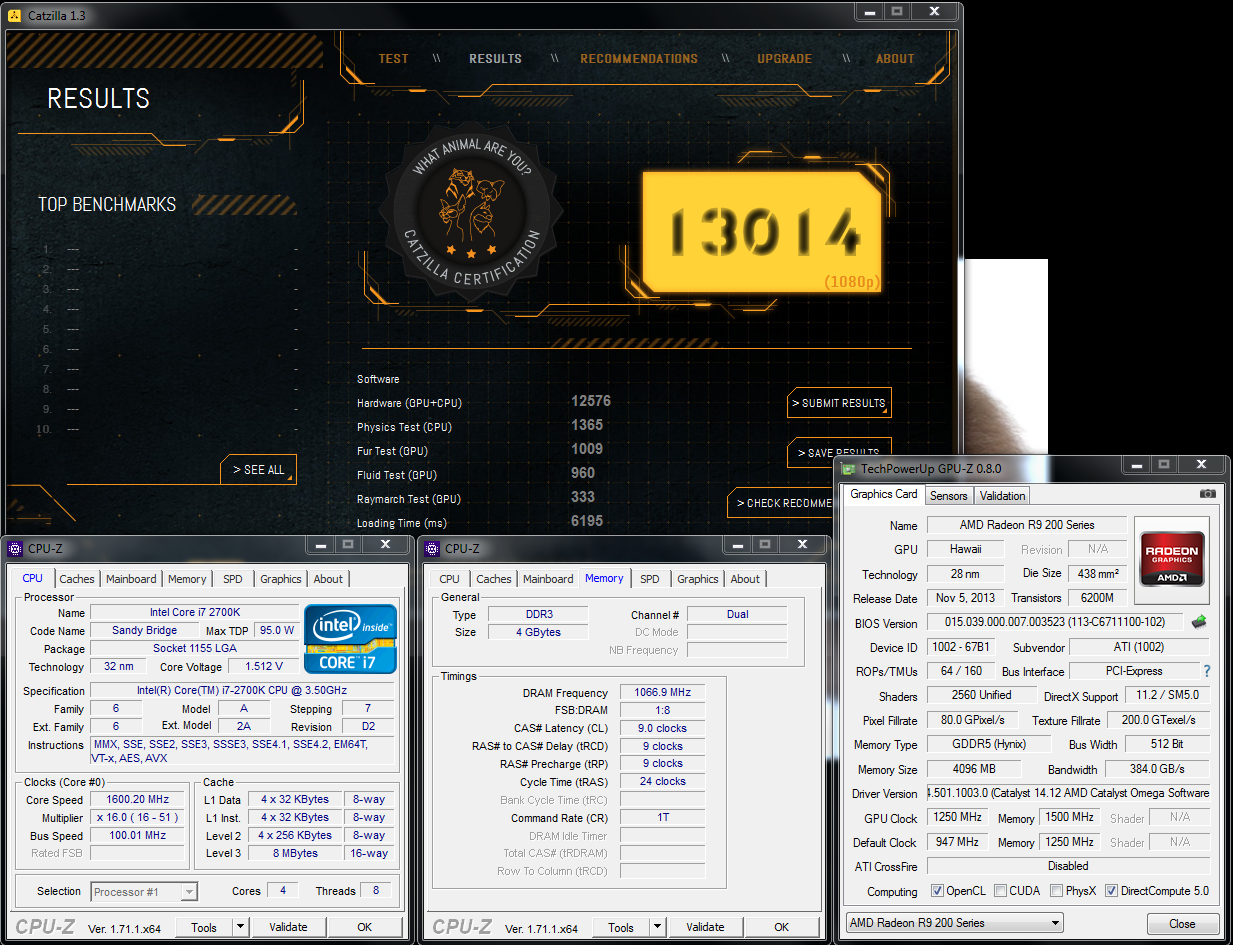Screen dimensions: 1233x945
Task: Click Physics Test (CPU) score 1365
Action: (x=587, y=425)
